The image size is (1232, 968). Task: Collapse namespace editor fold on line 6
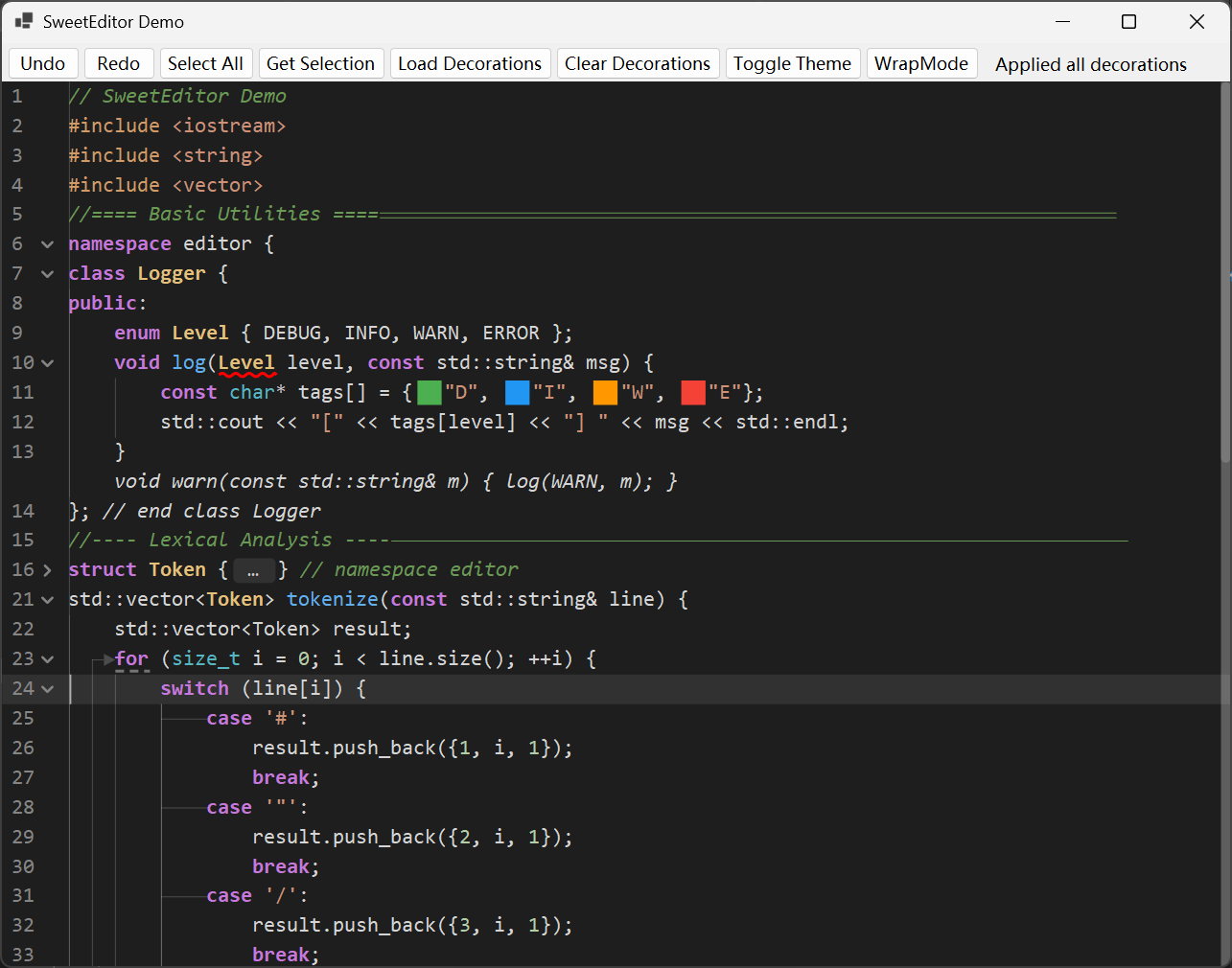(47, 244)
